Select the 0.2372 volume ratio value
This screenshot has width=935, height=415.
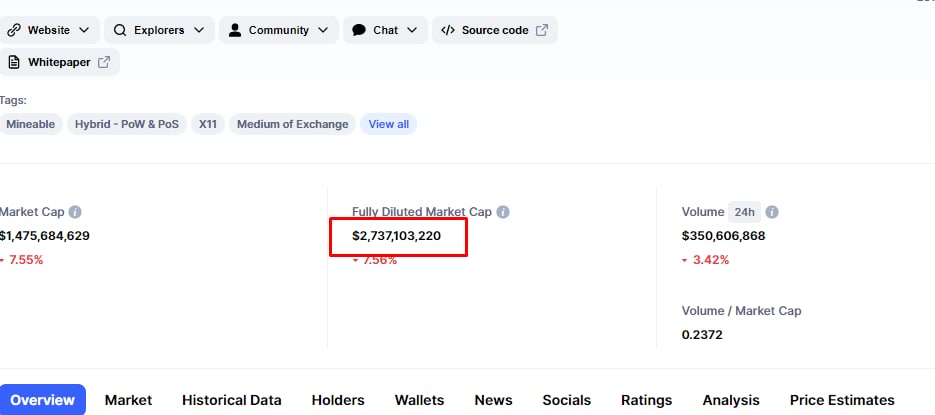[x=702, y=335]
